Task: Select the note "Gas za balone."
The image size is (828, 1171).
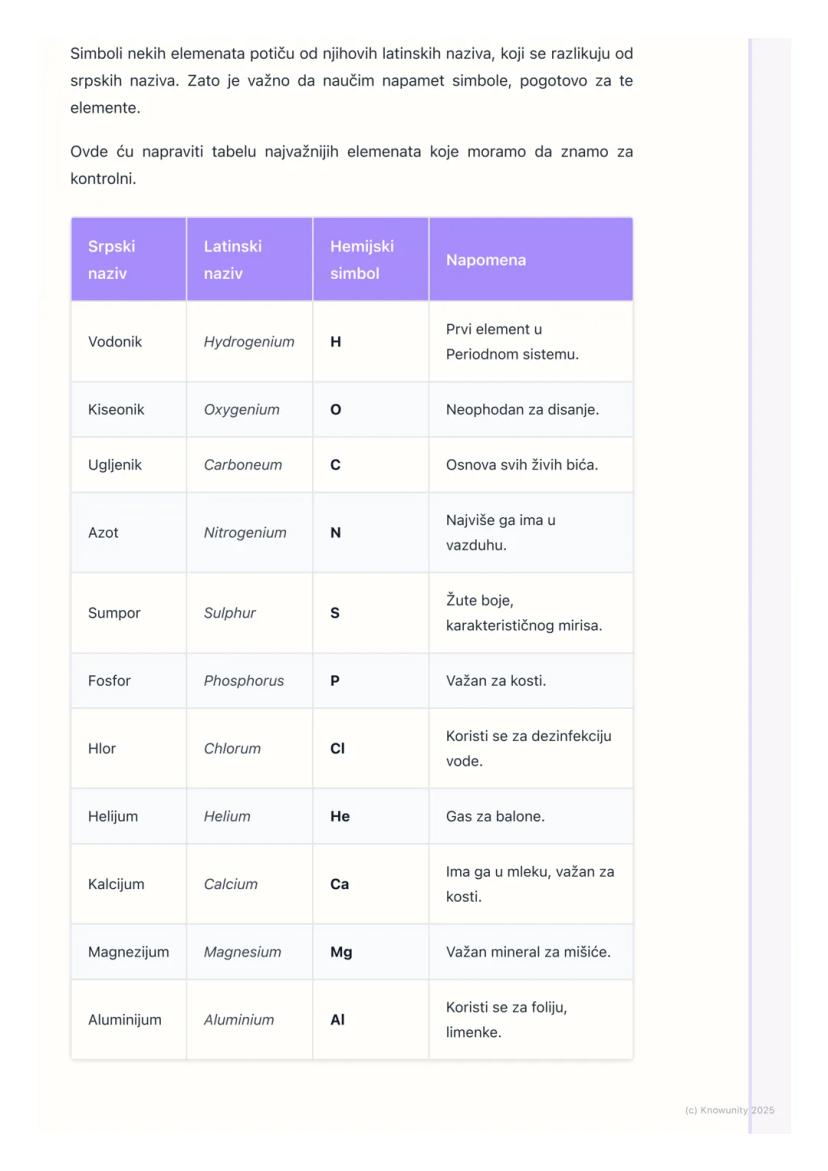Action: tap(495, 817)
